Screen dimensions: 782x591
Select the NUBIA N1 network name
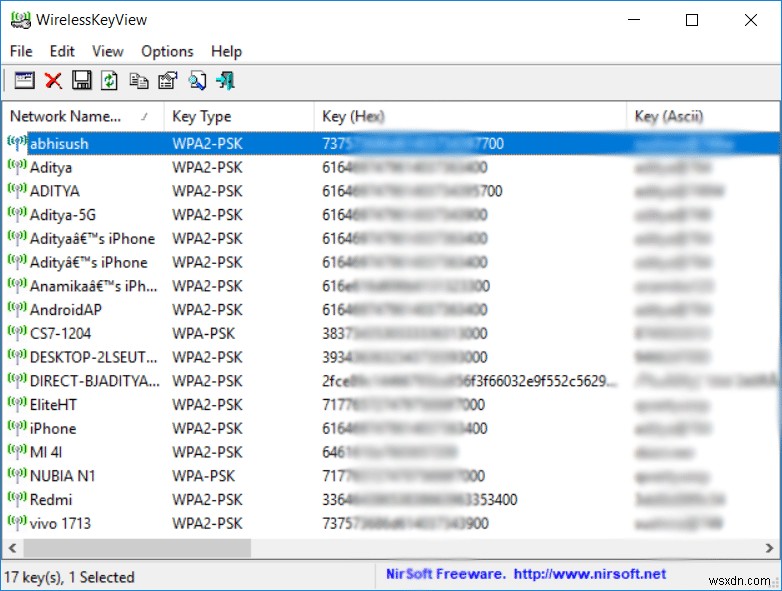[x=62, y=475]
